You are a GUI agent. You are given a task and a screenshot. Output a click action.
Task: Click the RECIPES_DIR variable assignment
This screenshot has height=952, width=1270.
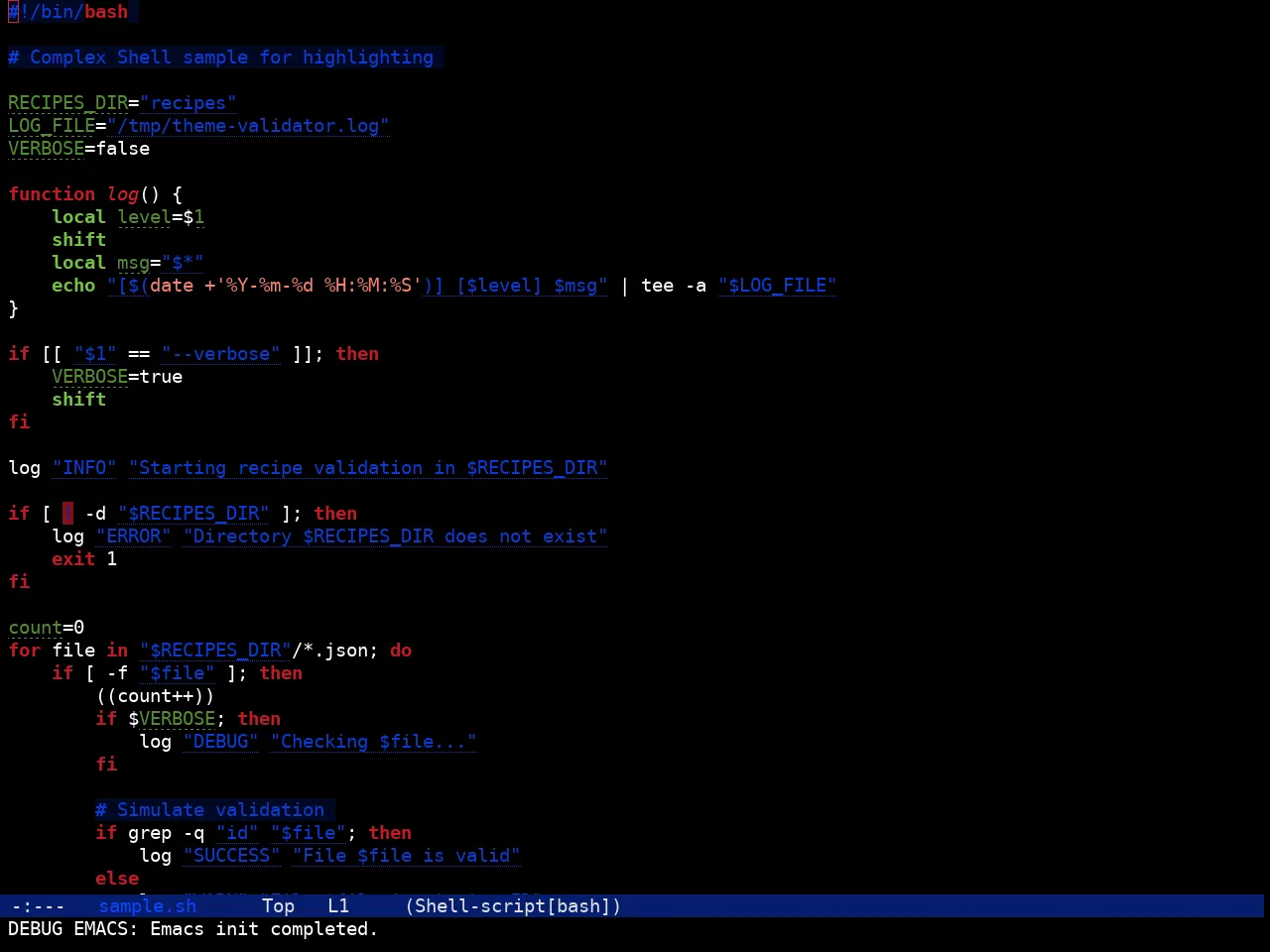[122, 103]
